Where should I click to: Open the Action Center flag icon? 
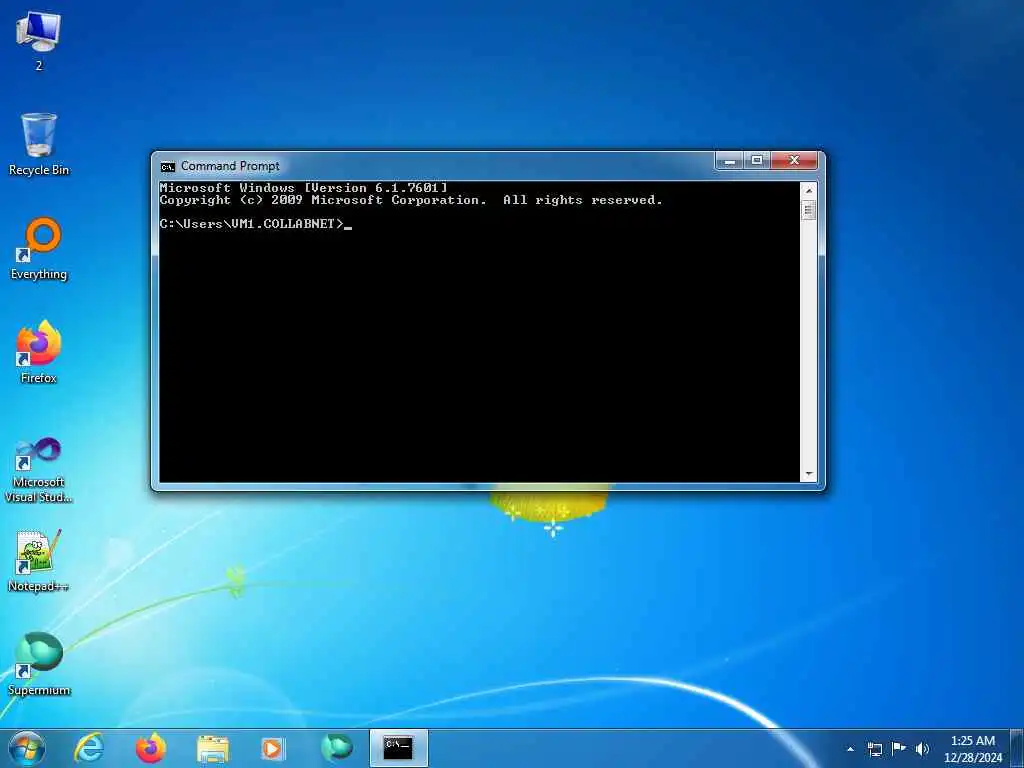(899, 748)
